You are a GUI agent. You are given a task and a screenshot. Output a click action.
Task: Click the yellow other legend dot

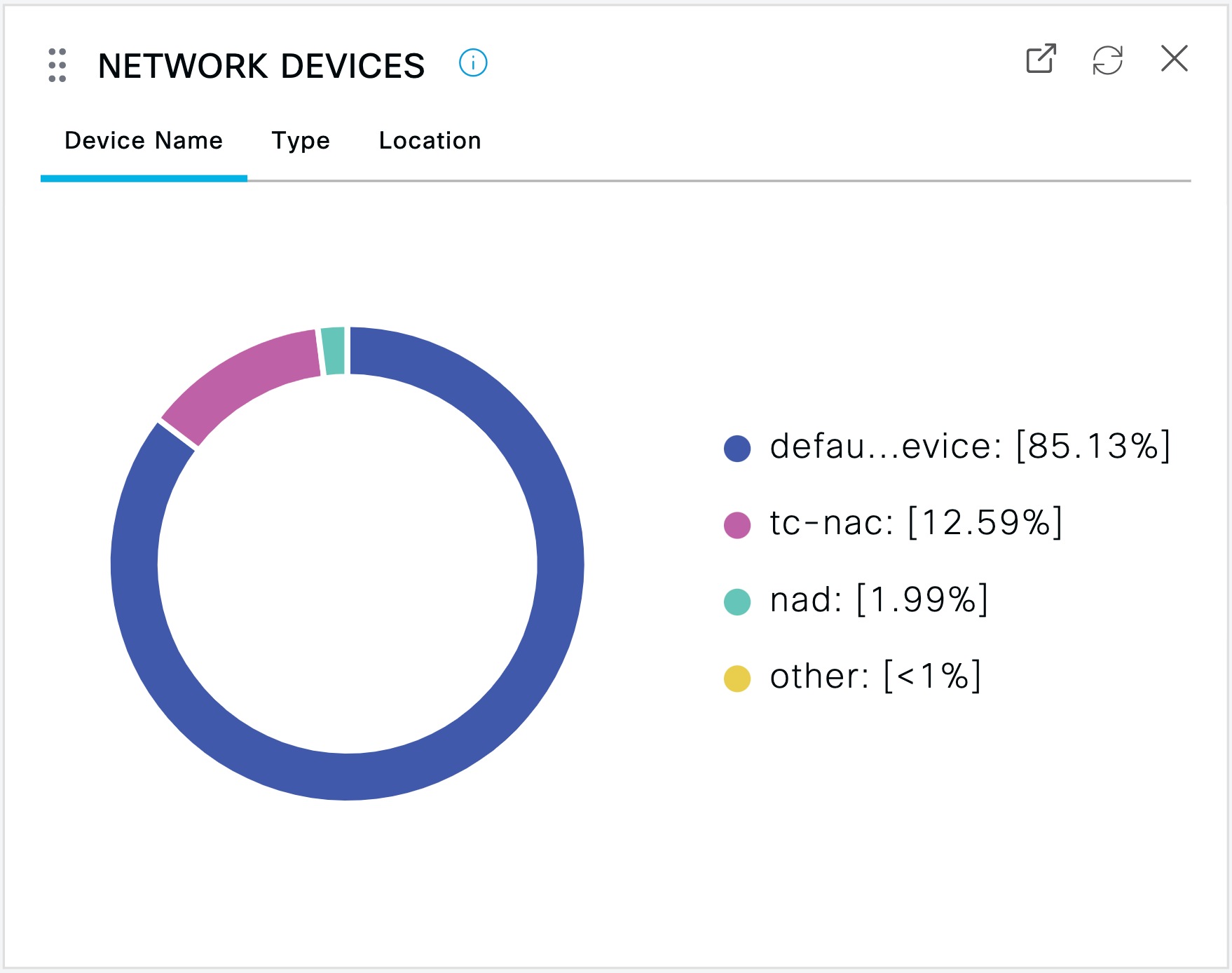[x=737, y=678]
